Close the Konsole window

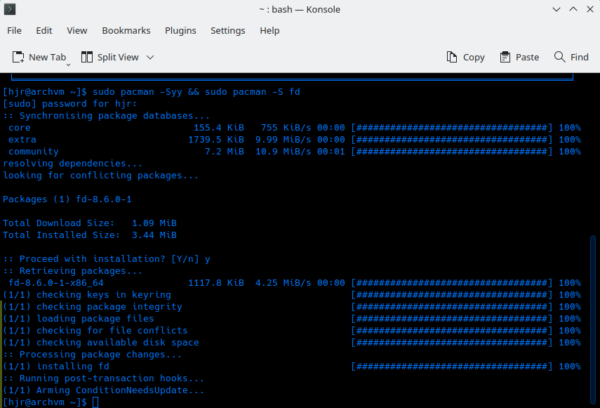(590, 10)
